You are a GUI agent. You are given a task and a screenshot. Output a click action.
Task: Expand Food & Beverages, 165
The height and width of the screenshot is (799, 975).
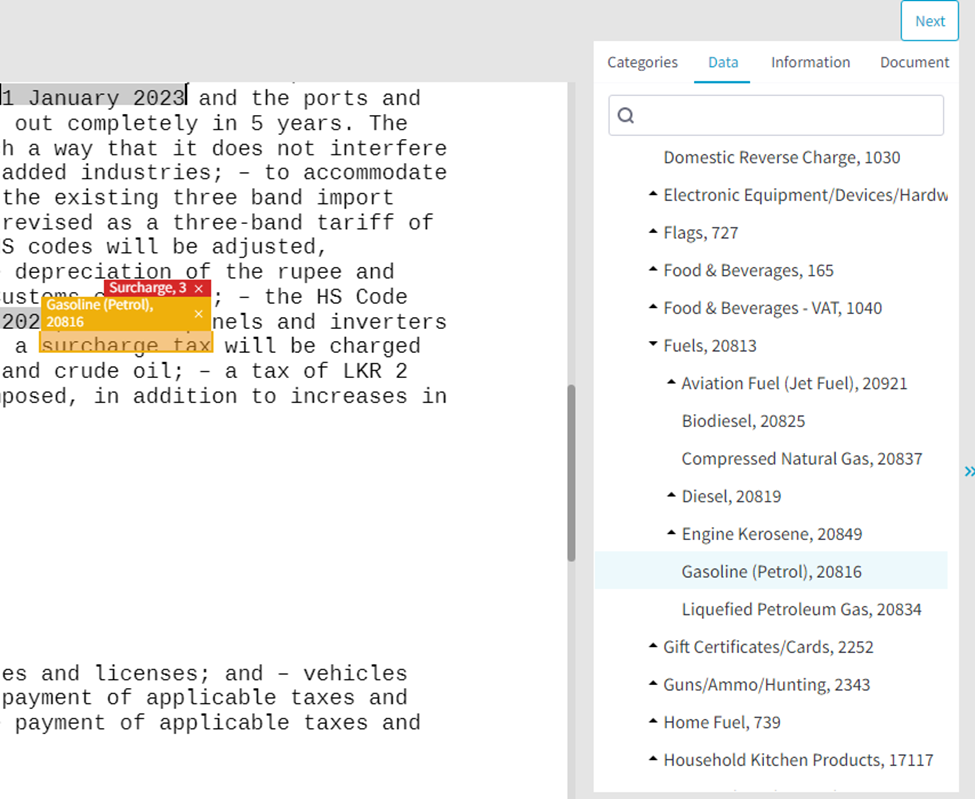(652, 270)
